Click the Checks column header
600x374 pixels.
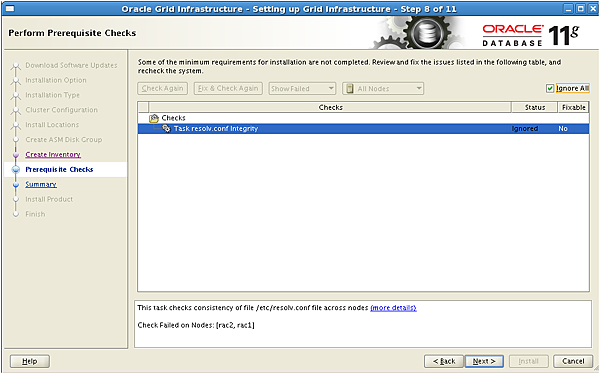[330, 108]
